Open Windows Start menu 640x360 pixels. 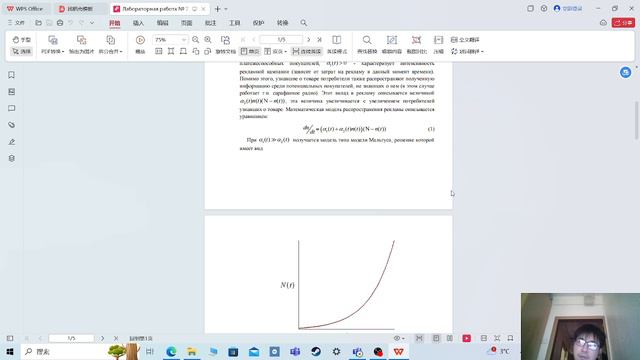tap(10, 351)
